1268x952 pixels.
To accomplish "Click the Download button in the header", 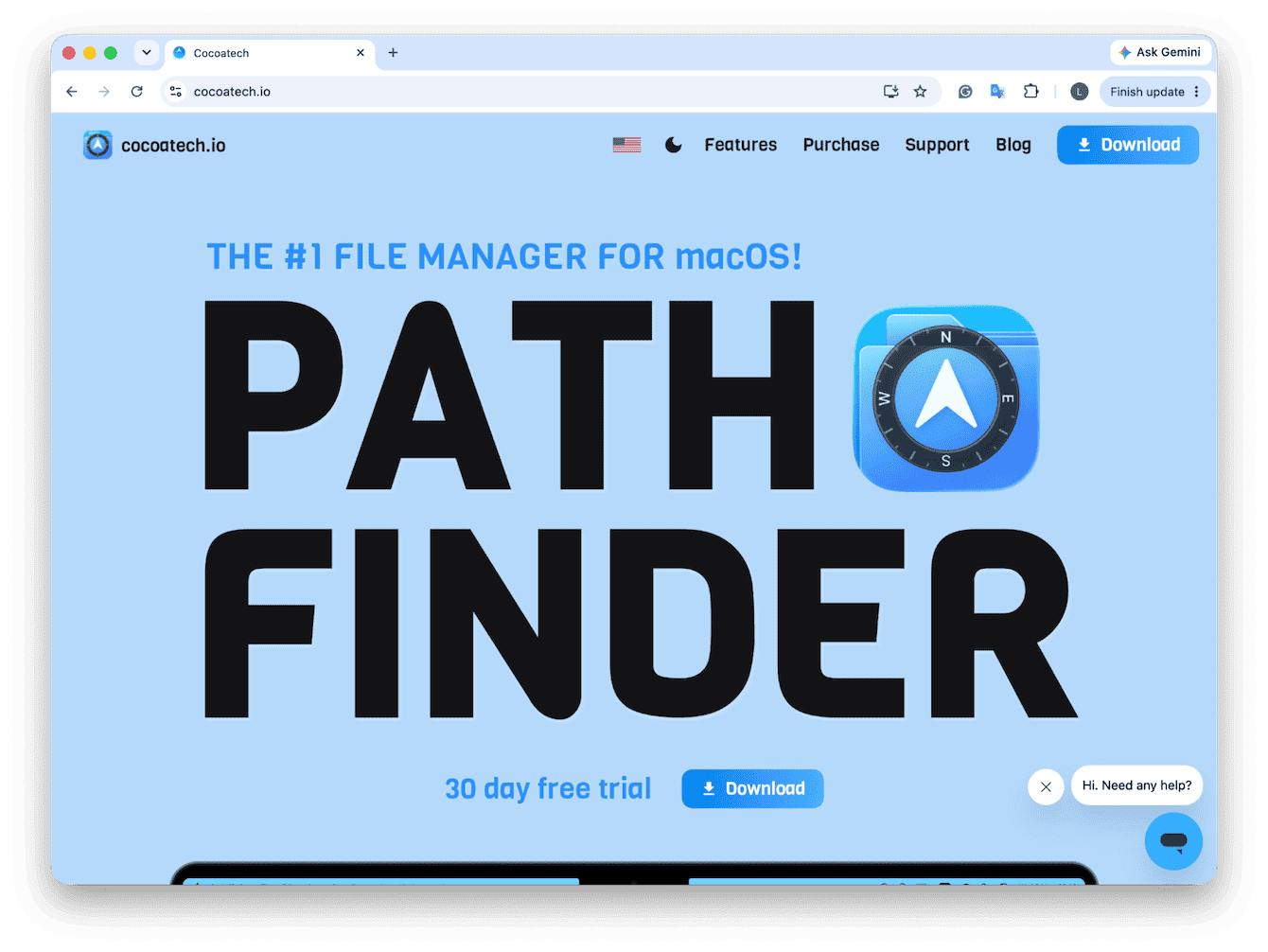I will 1128,145.
